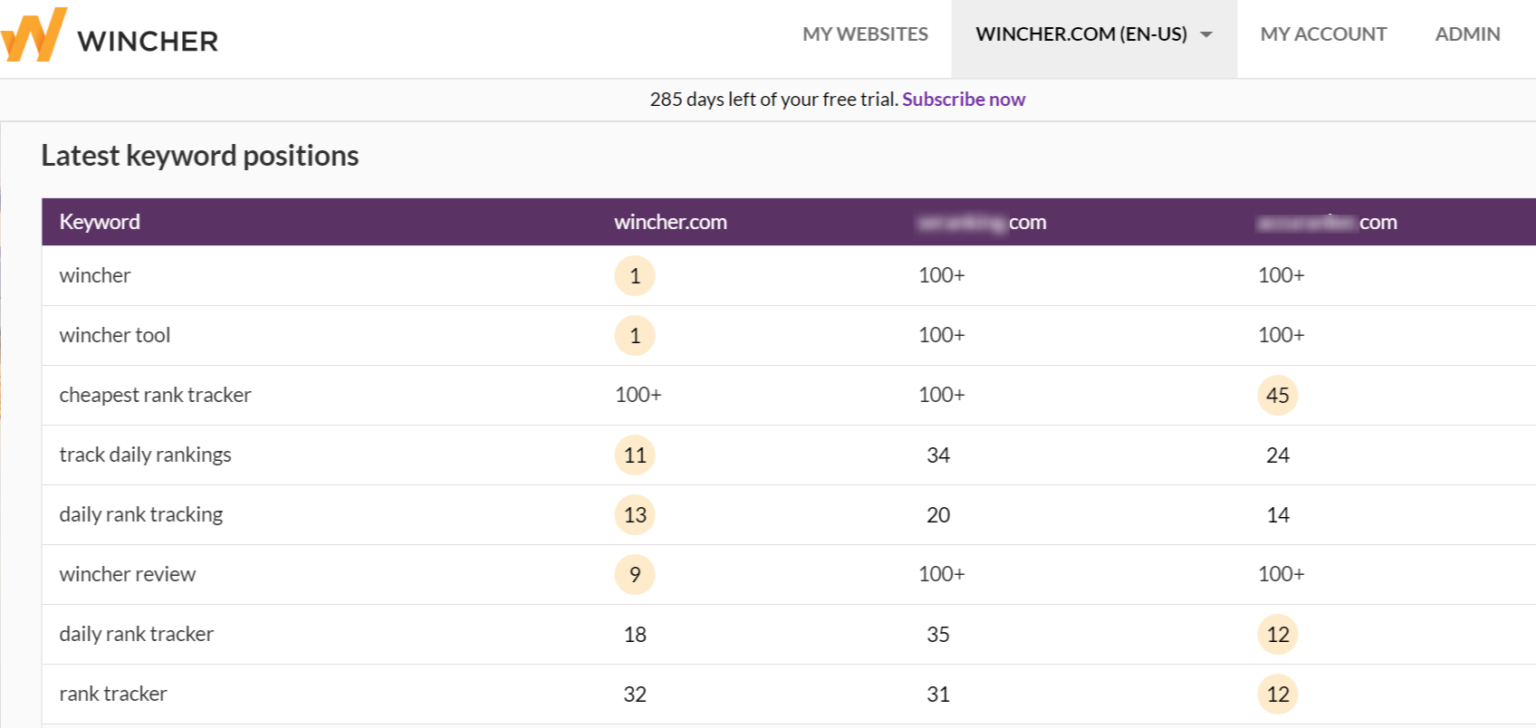1536x728 pixels.
Task: Click the "12" badge in rank tracker row
Action: coord(1277,694)
